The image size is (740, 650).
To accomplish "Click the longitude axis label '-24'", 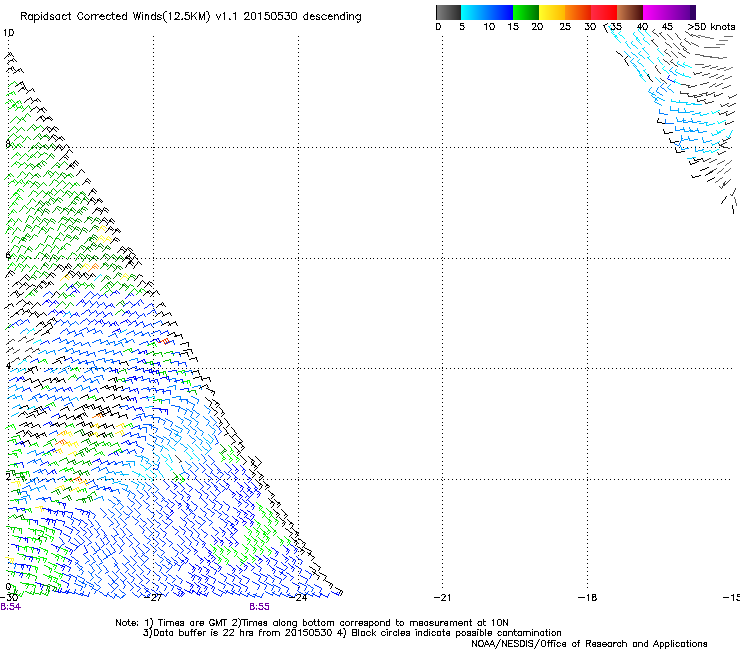I will click(x=299, y=598).
